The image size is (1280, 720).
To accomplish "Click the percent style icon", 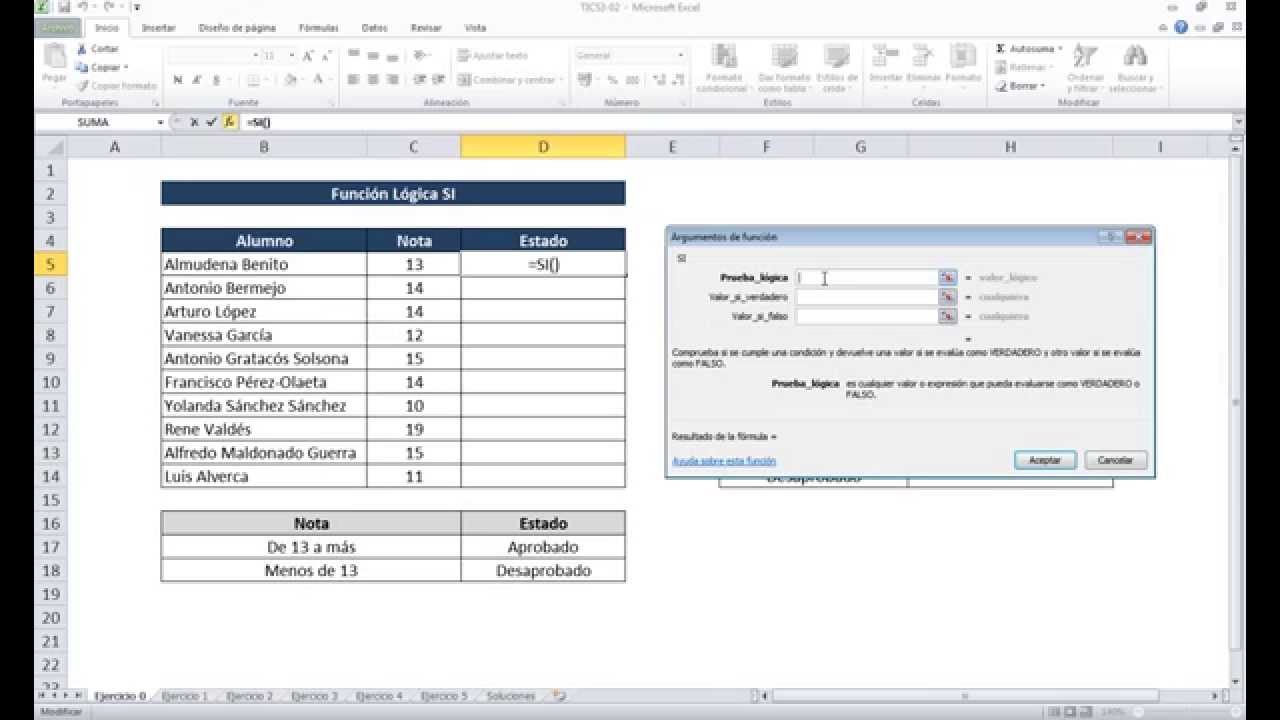I will click(612, 79).
